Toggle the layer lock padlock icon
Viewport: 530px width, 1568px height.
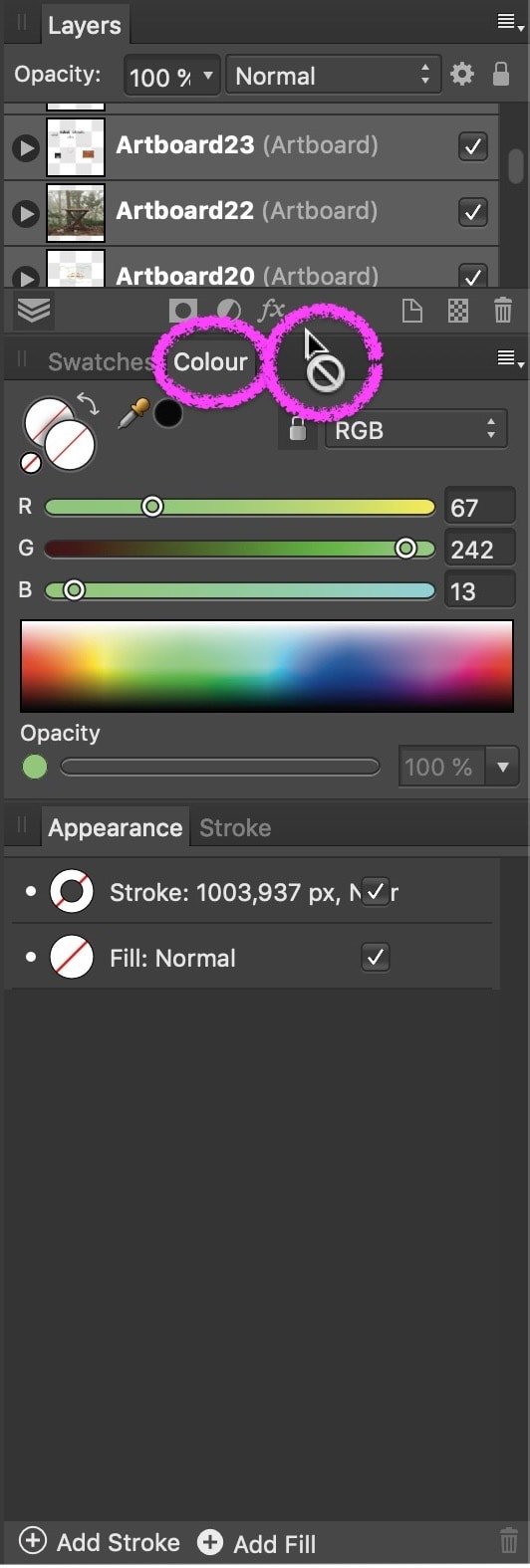503,75
